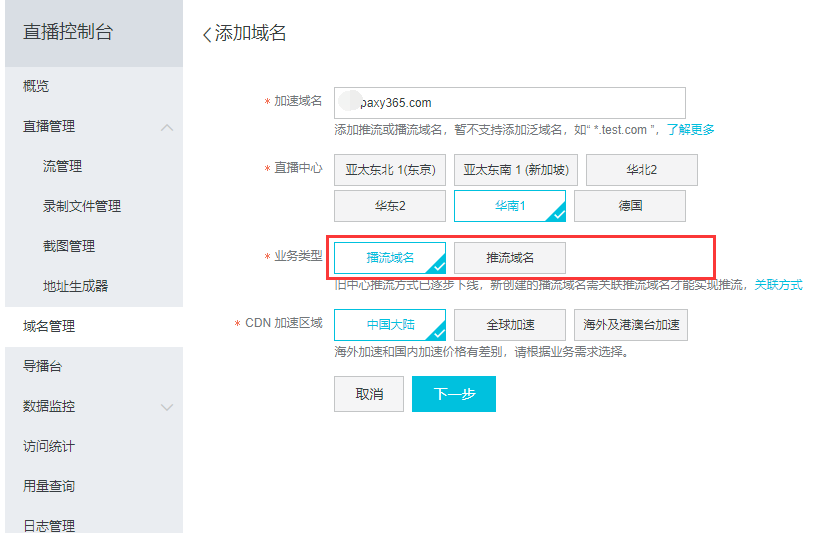Image resolution: width=839 pixels, height=533 pixels.
Task: Click the 取消 button
Action: (x=369, y=394)
